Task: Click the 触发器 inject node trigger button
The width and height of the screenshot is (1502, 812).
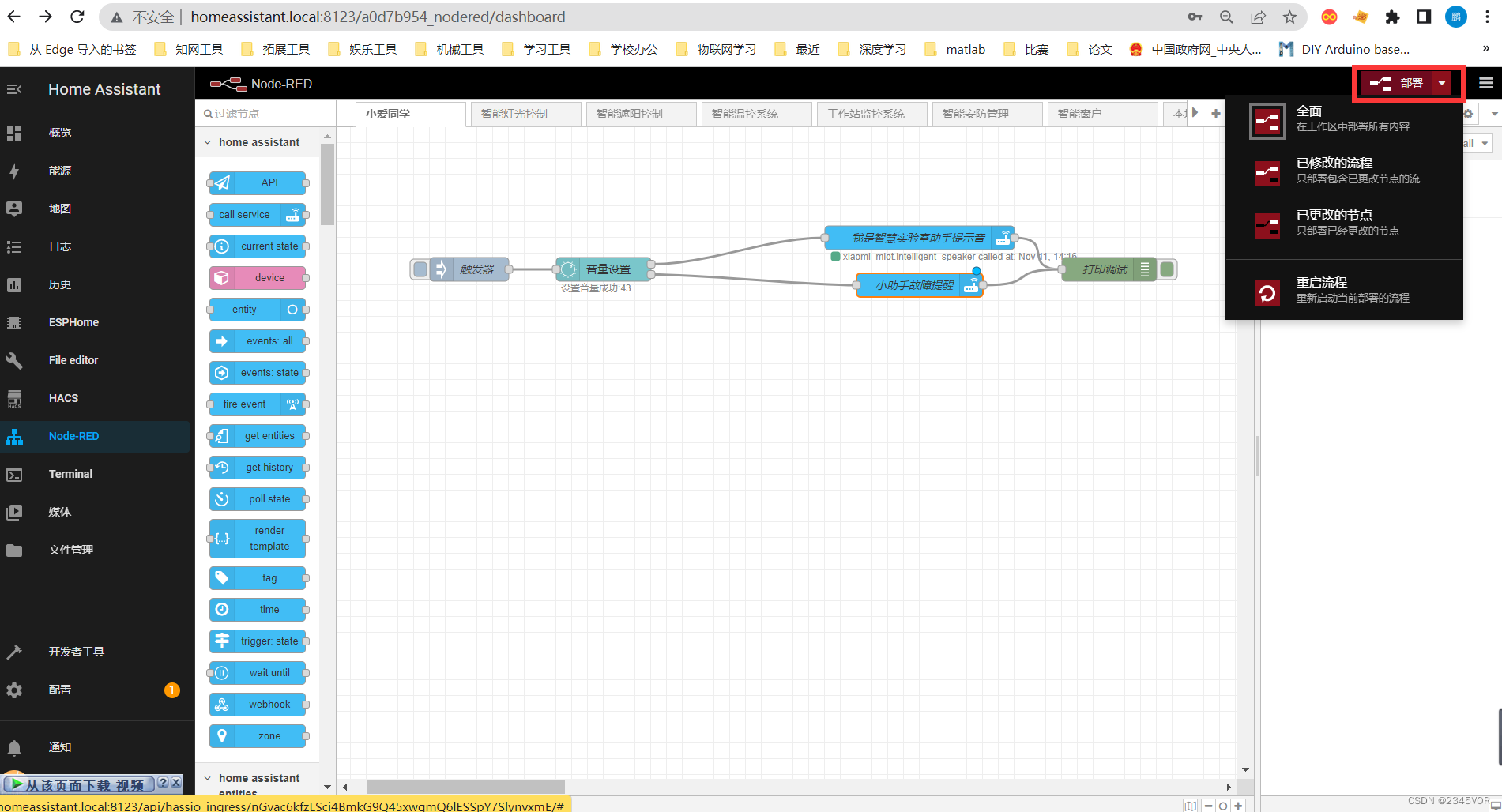Action: point(420,269)
